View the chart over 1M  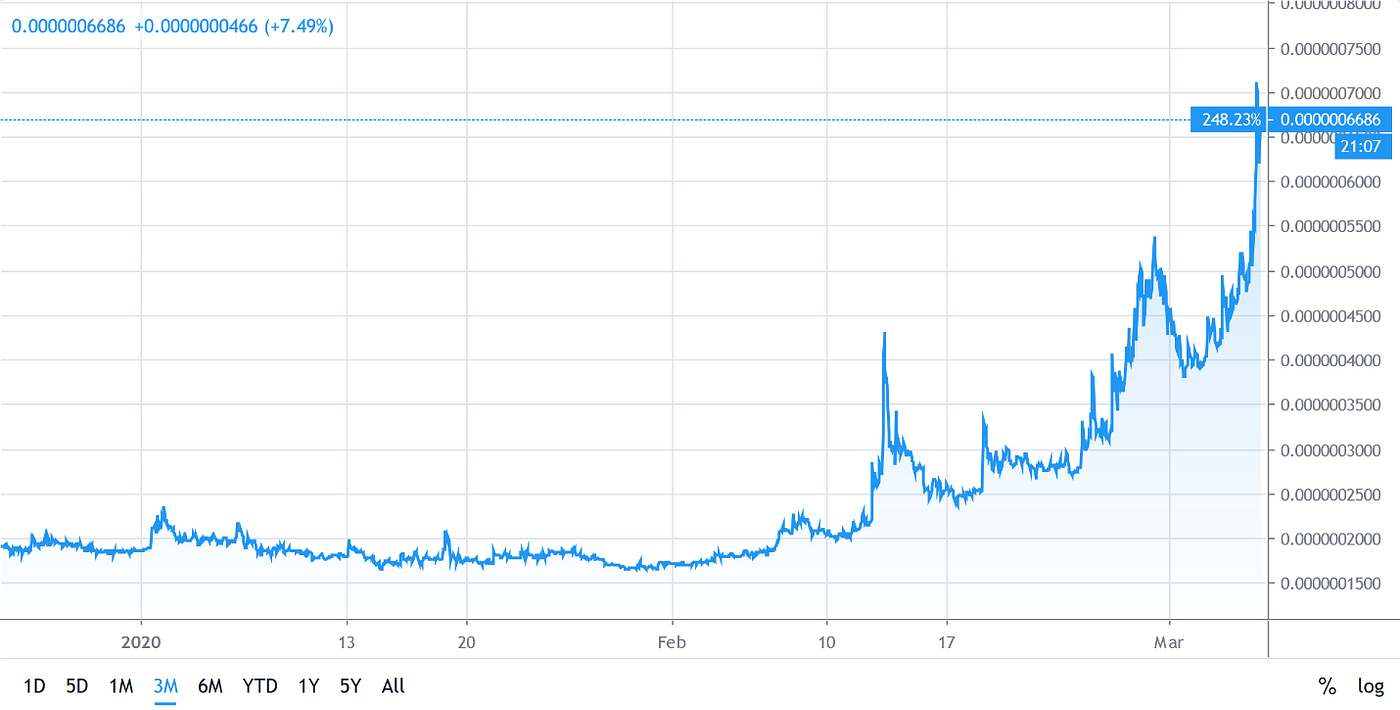tap(122, 687)
